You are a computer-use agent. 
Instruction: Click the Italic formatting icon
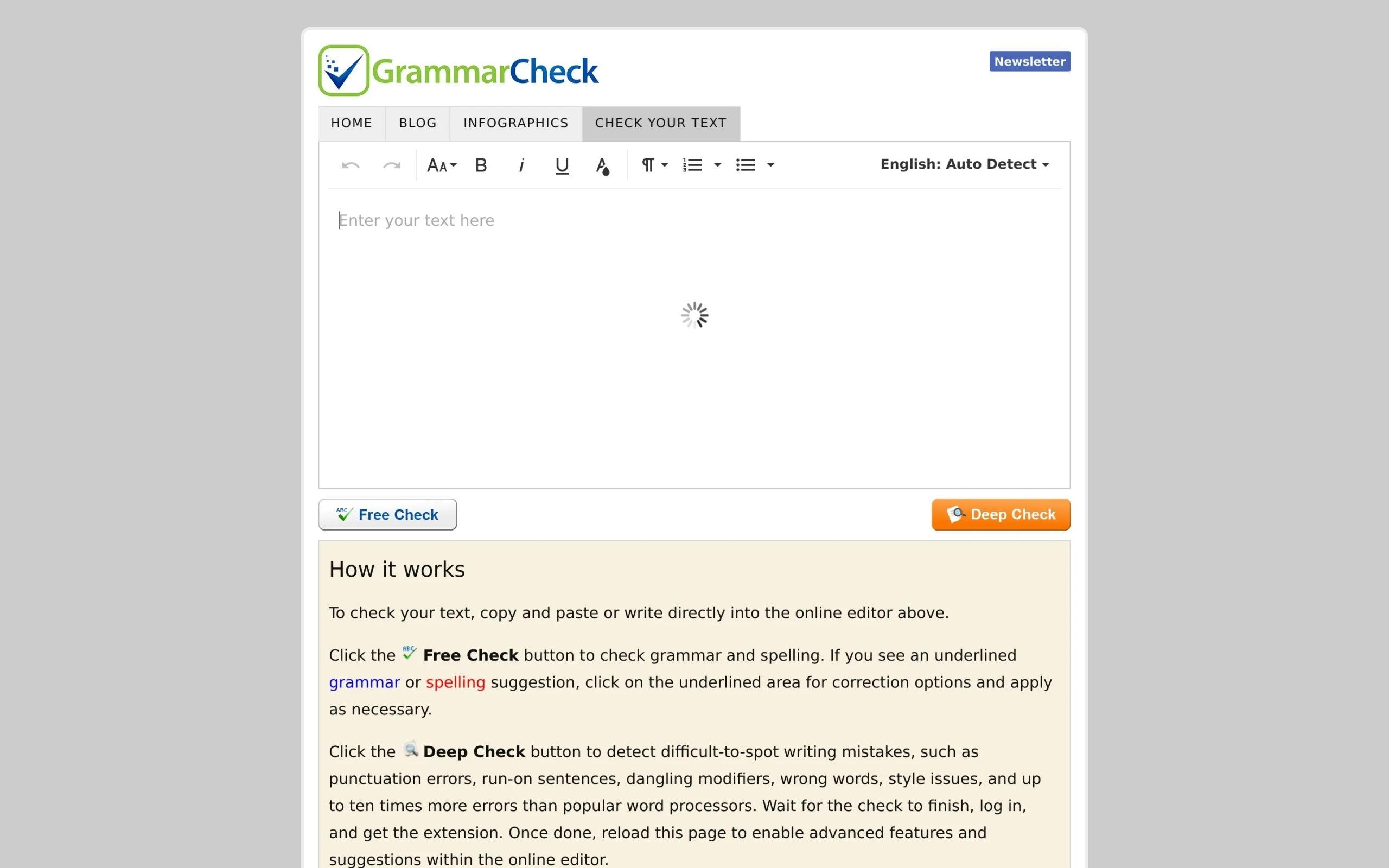click(x=520, y=165)
